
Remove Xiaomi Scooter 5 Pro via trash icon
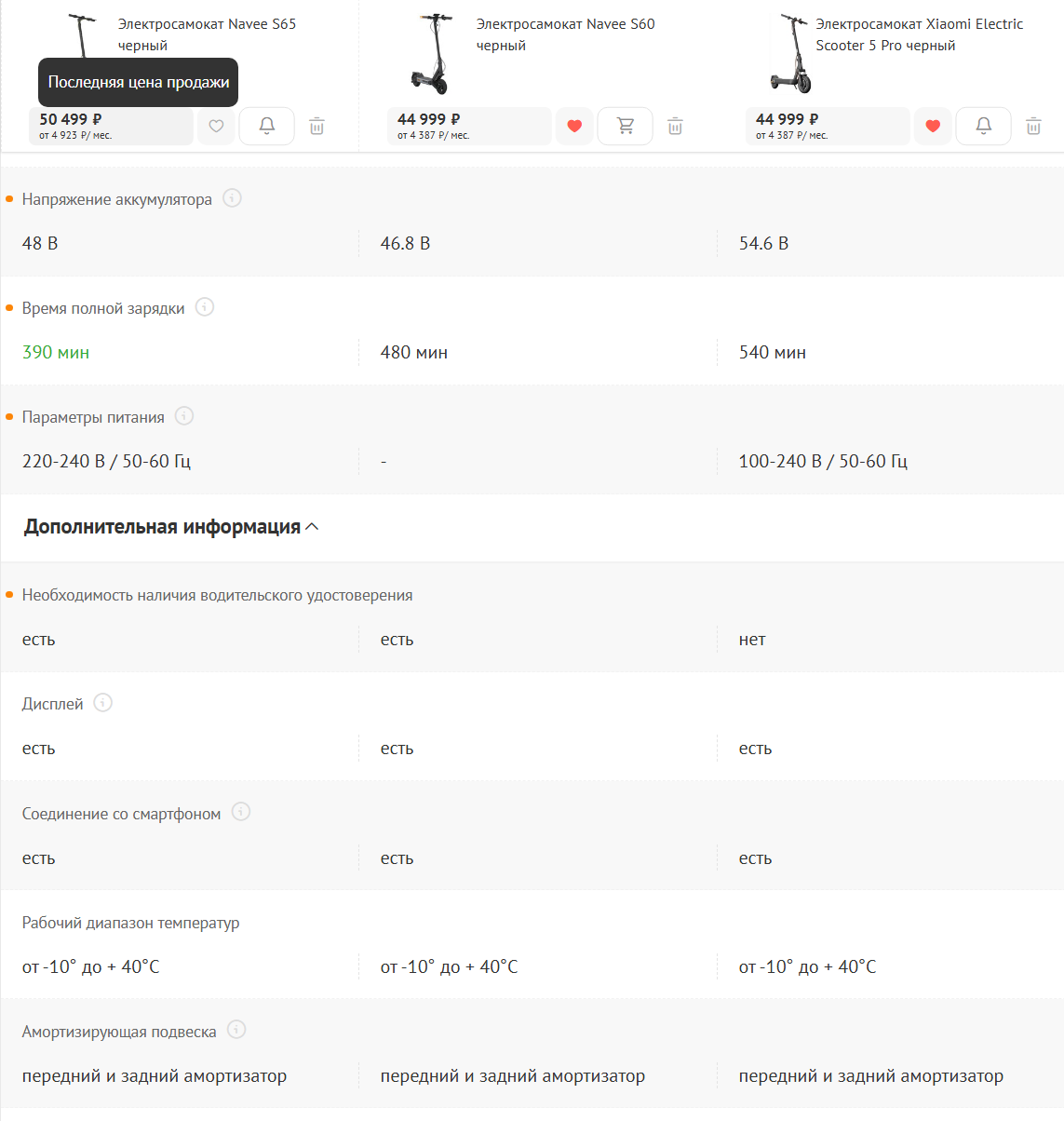pyautogui.click(x=1033, y=126)
